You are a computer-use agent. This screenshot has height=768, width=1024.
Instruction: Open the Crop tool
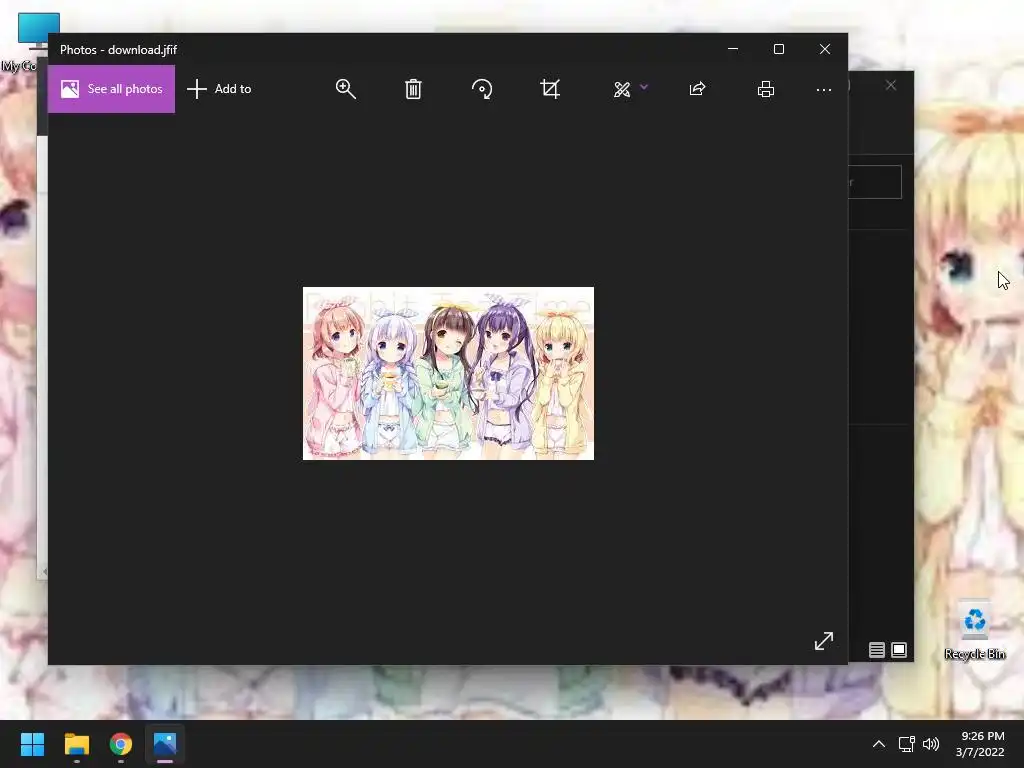tap(550, 89)
